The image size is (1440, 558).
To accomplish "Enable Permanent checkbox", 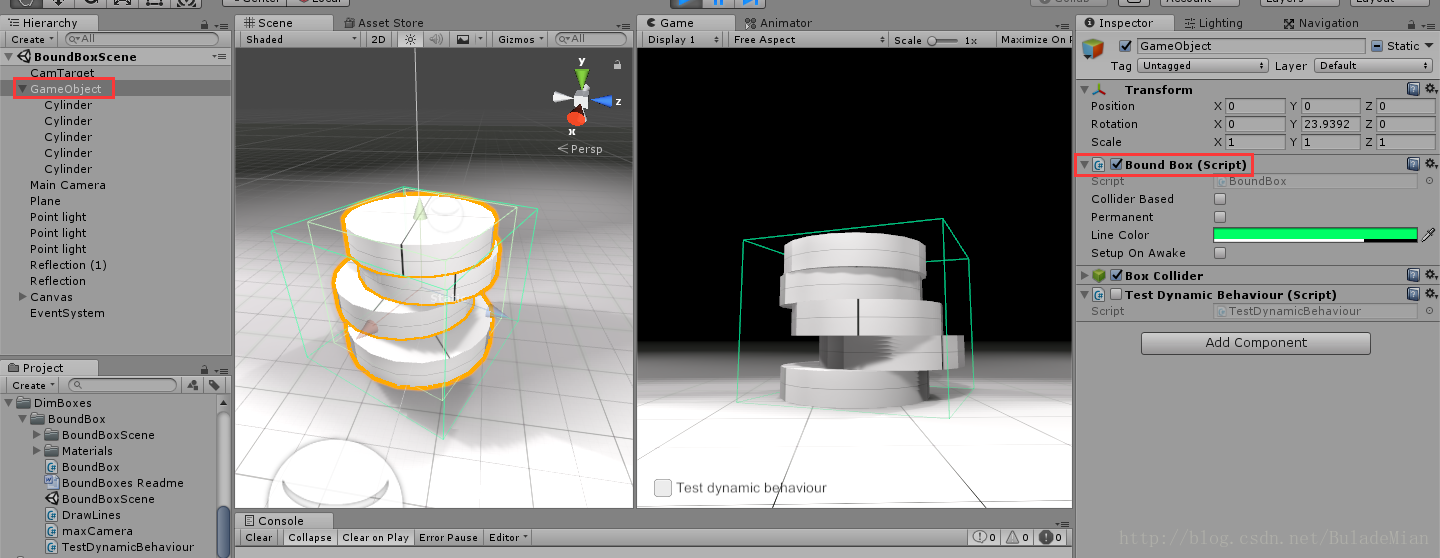I will (x=1220, y=217).
